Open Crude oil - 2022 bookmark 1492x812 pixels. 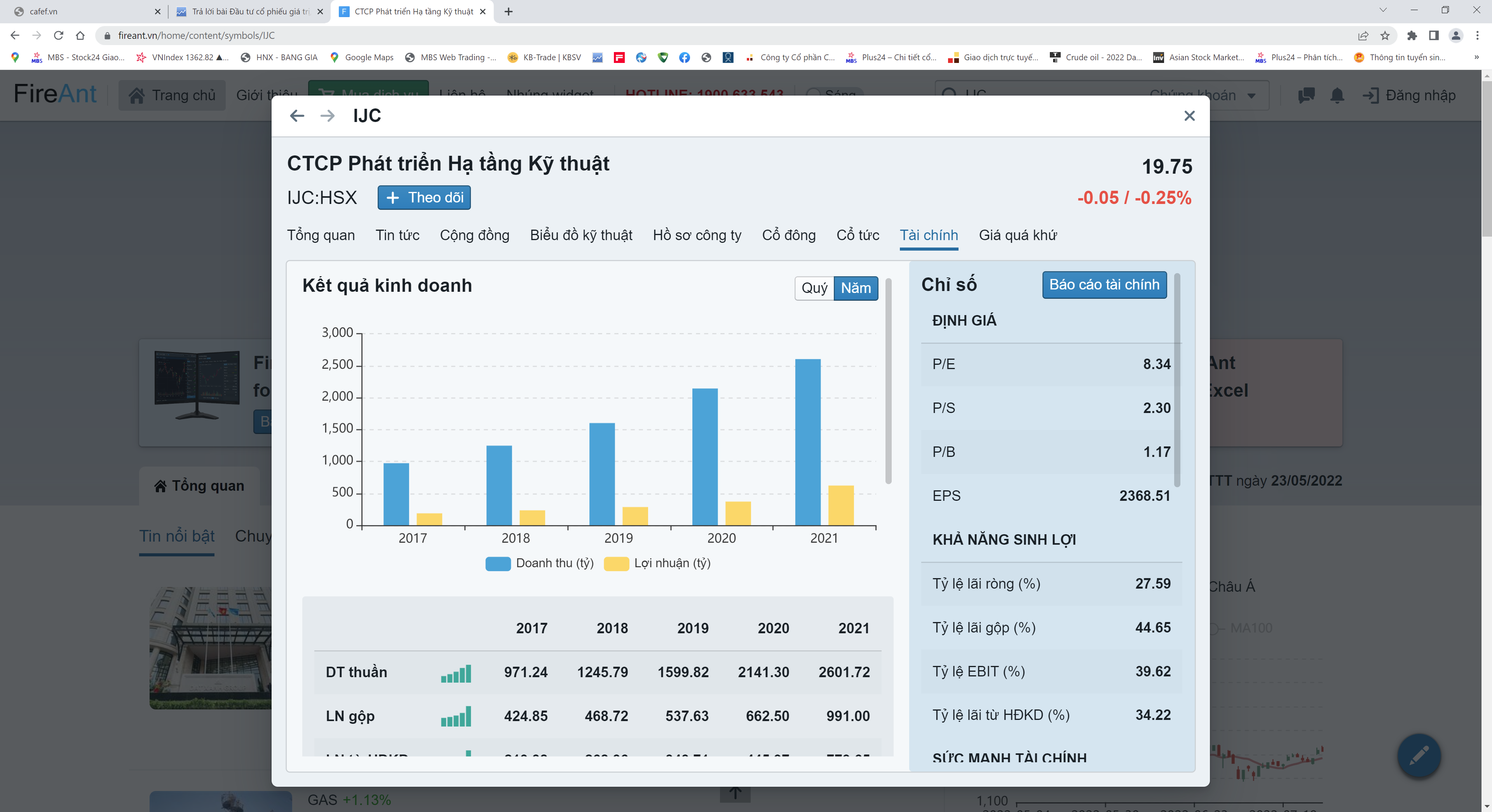tap(1096, 58)
